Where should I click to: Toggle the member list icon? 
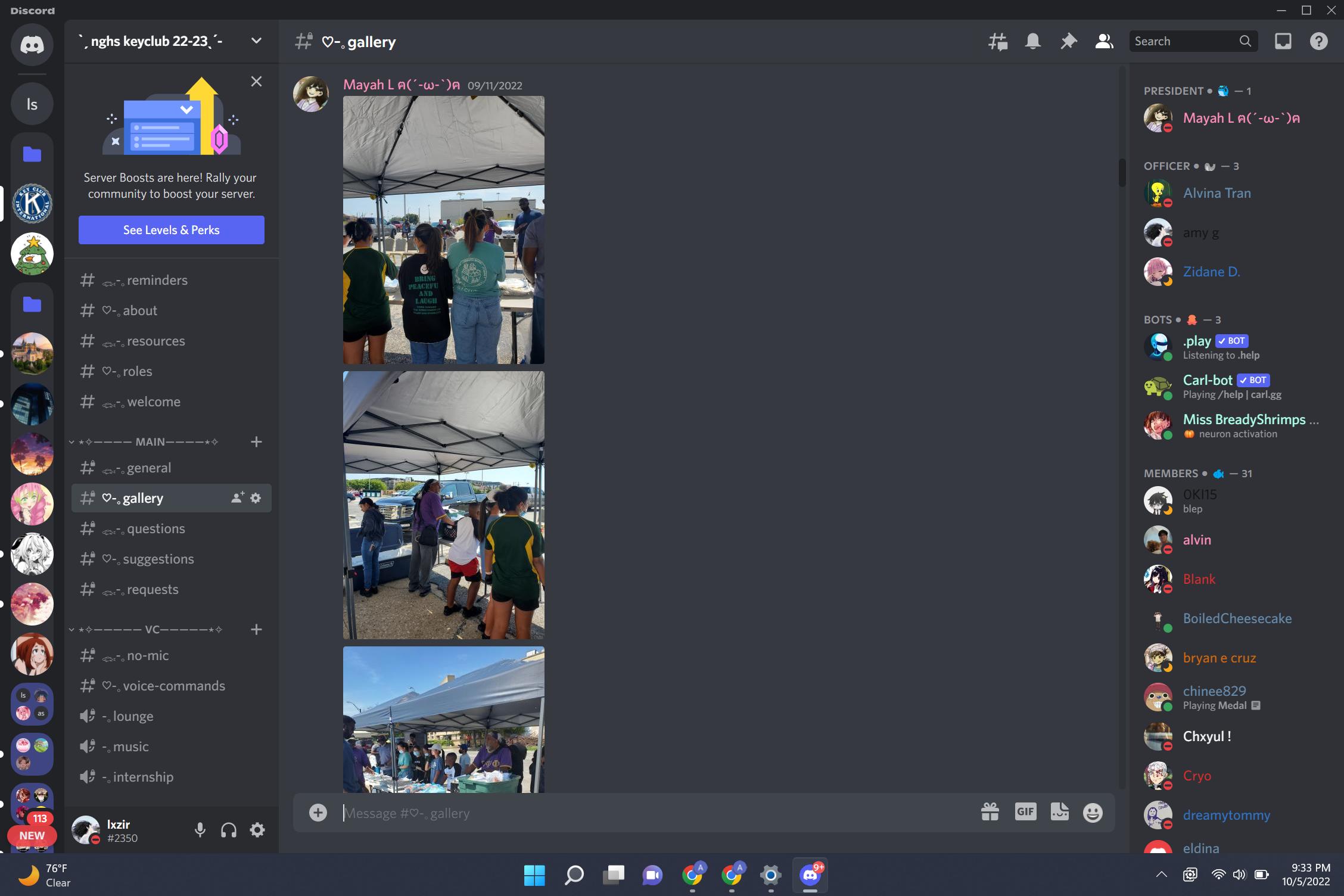pyautogui.click(x=1104, y=41)
